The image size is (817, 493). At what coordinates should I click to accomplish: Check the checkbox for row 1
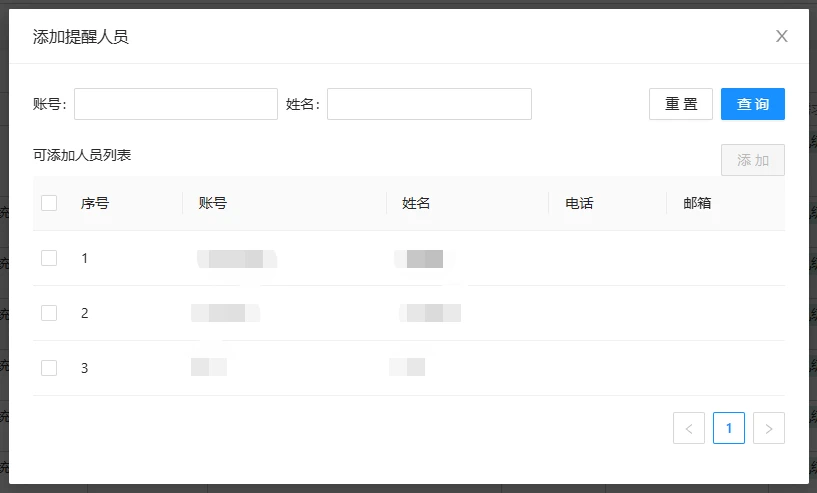pos(49,258)
